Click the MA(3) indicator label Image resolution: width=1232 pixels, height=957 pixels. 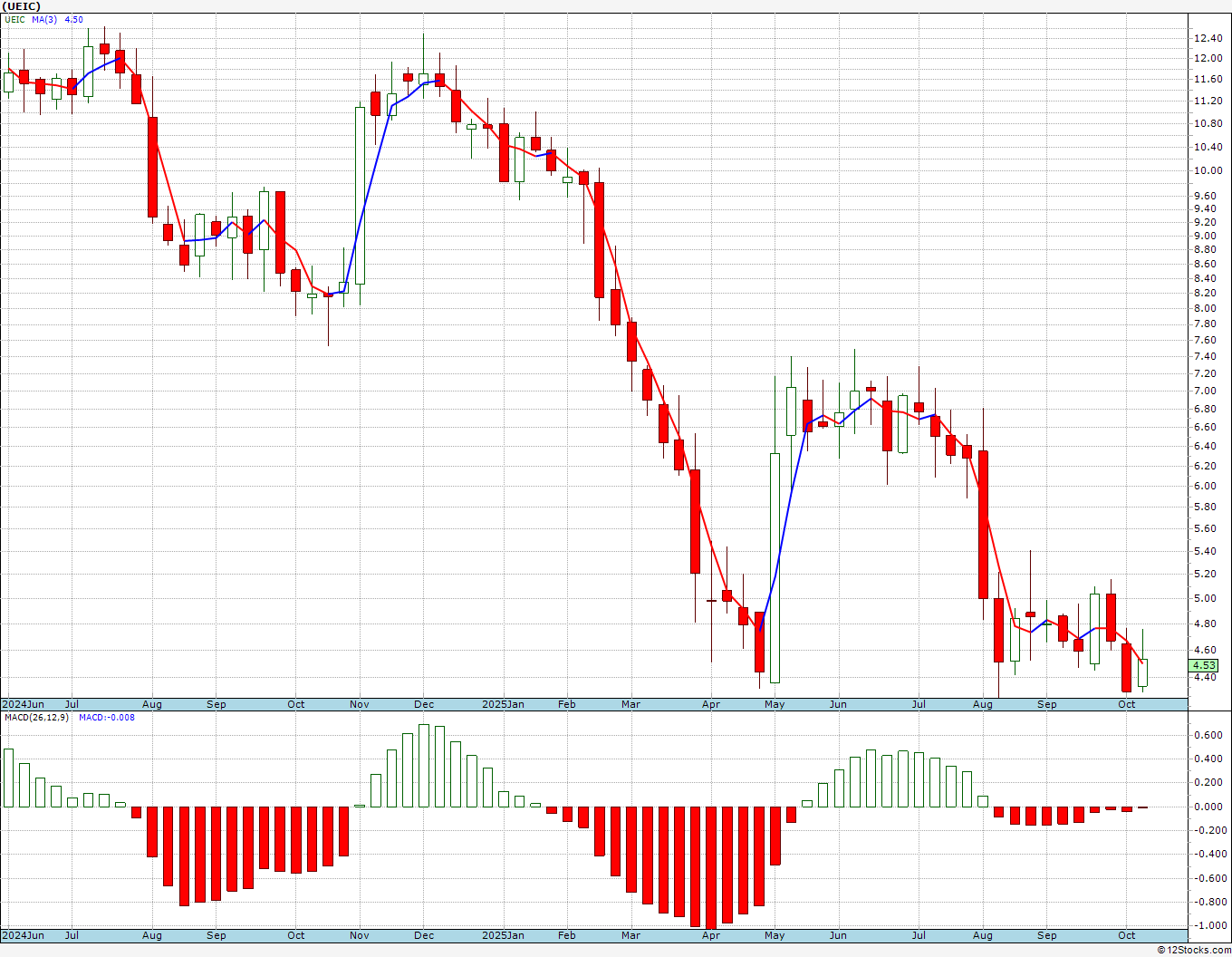(44, 20)
